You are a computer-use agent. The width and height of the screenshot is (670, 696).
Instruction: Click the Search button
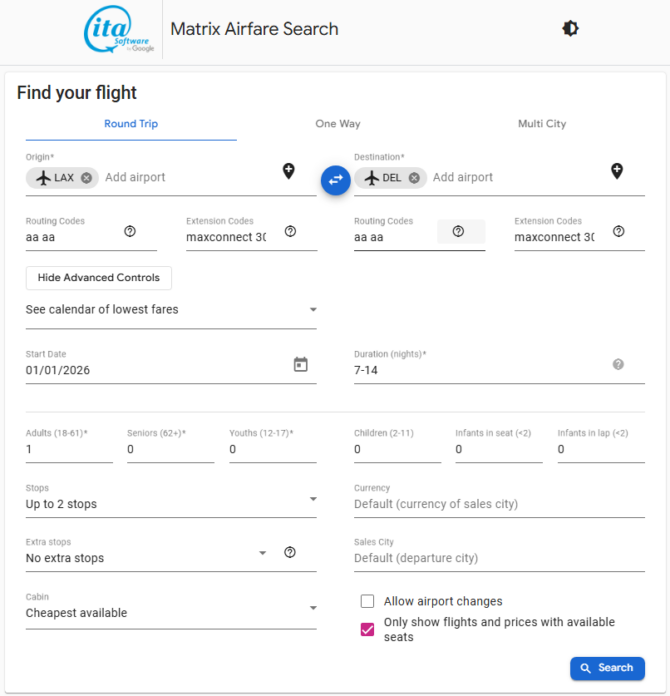click(x=607, y=668)
